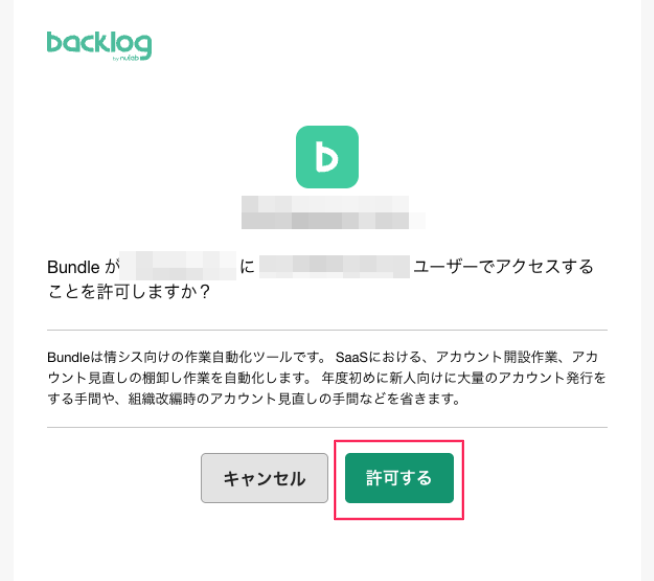Approve access with the 許可する button
The height and width of the screenshot is (581, 654).
(399, 478)
